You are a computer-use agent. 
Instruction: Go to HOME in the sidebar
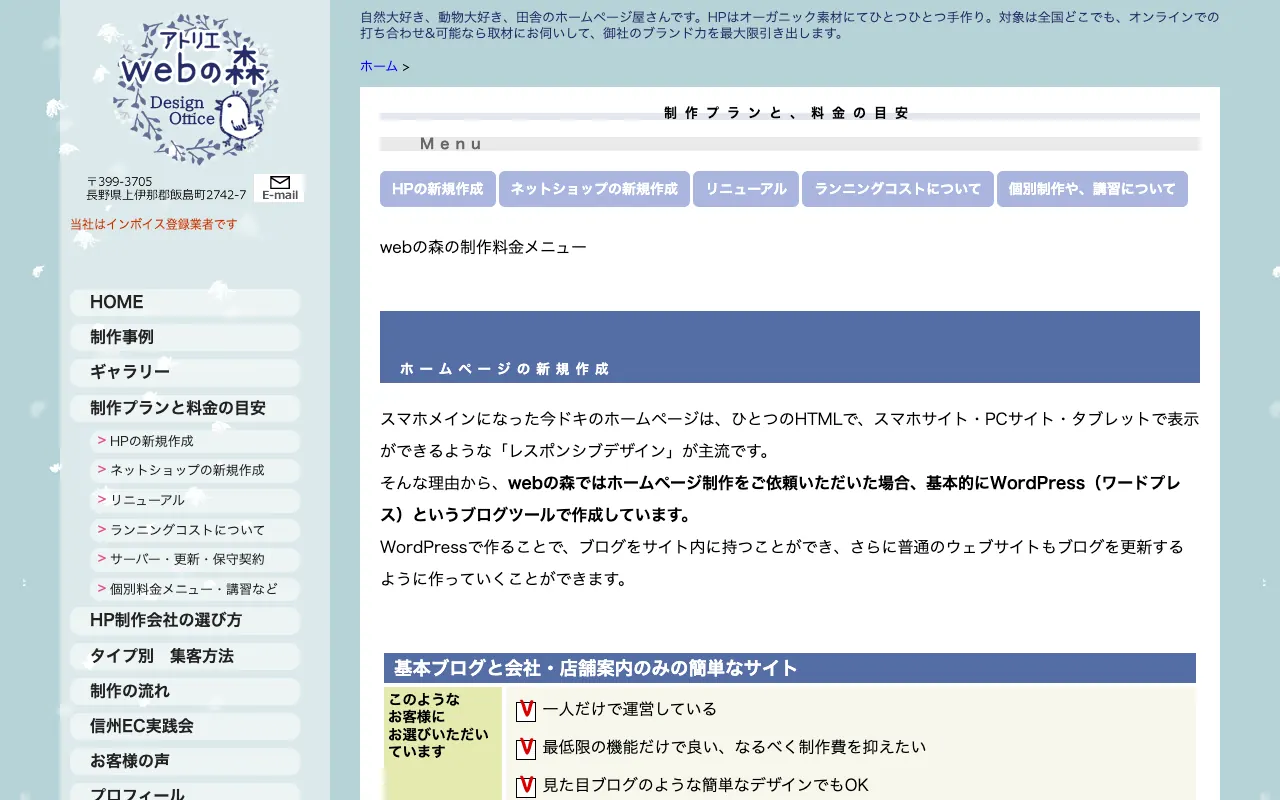pyautogui.click(x=185, y=302)
